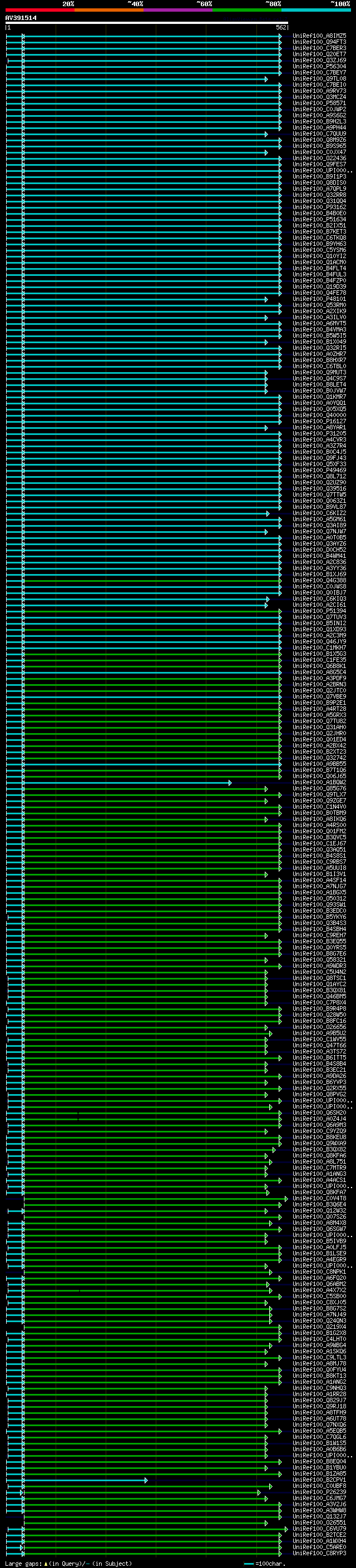This screenshot has height=1568, width=356.
Task: Select last hit UniRef100_C8RYP3
Action: point(319,1553)
